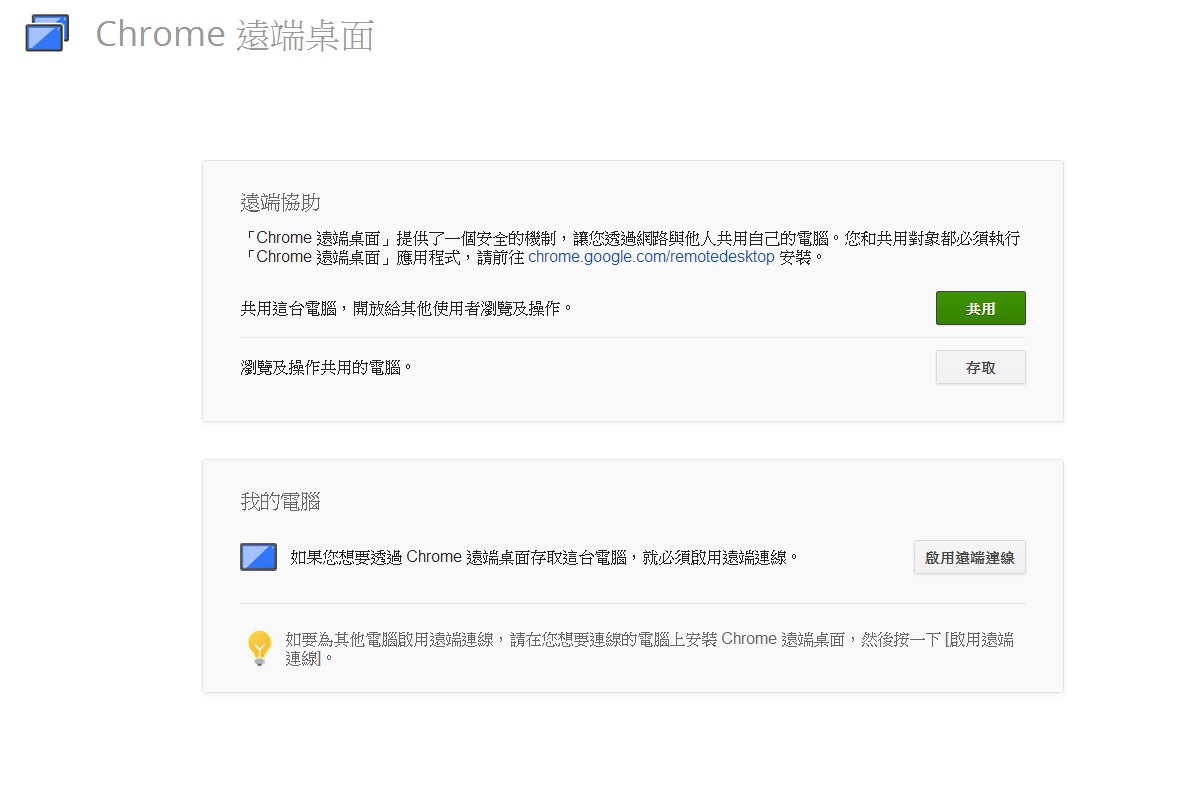The width and height of the screenshot is (1180, 801).
Task: Click the Chrome Remote Desktop logo icon
Action: point(47,33)
